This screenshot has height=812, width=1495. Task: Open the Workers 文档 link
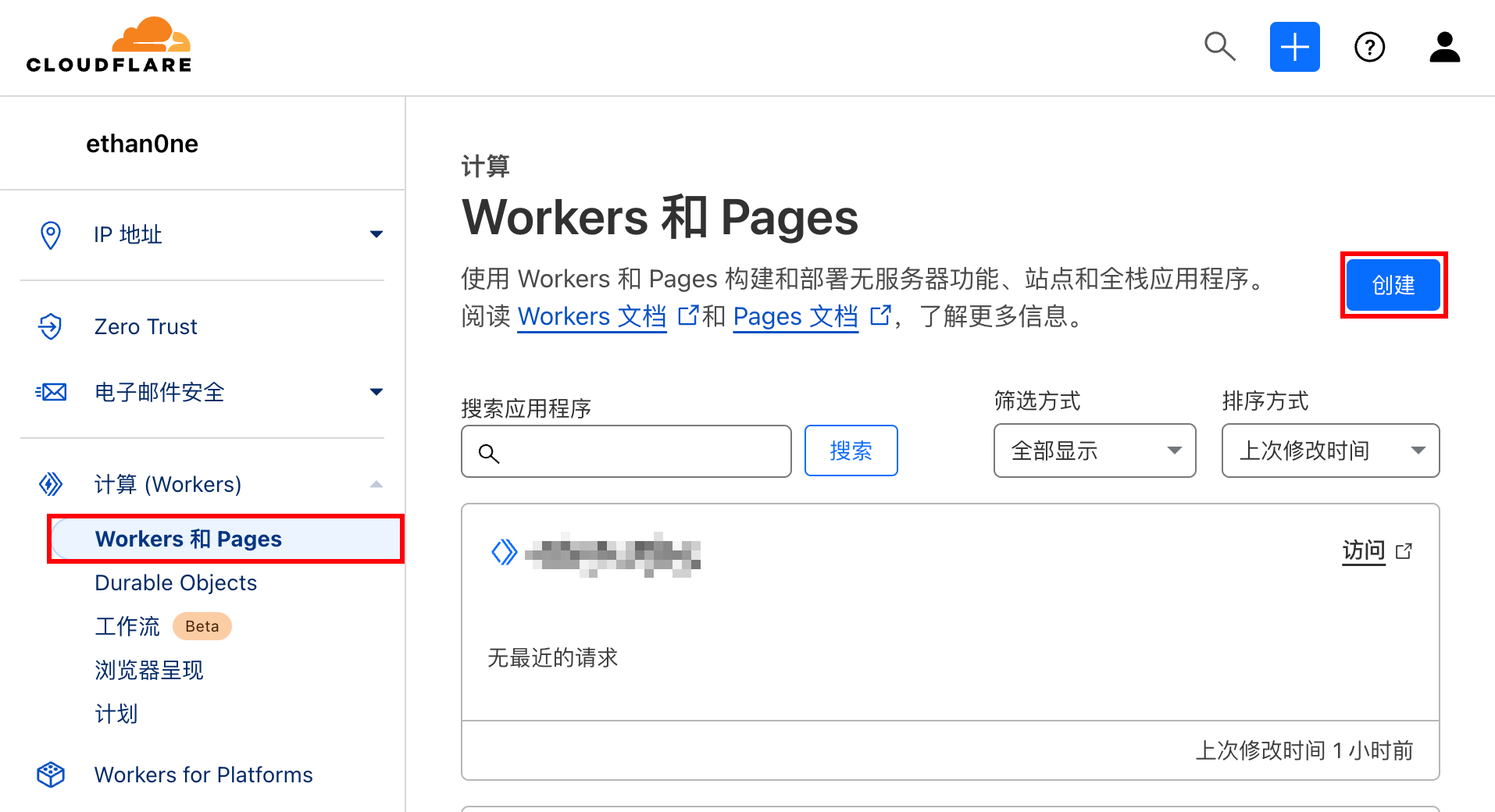pos(592,316)
